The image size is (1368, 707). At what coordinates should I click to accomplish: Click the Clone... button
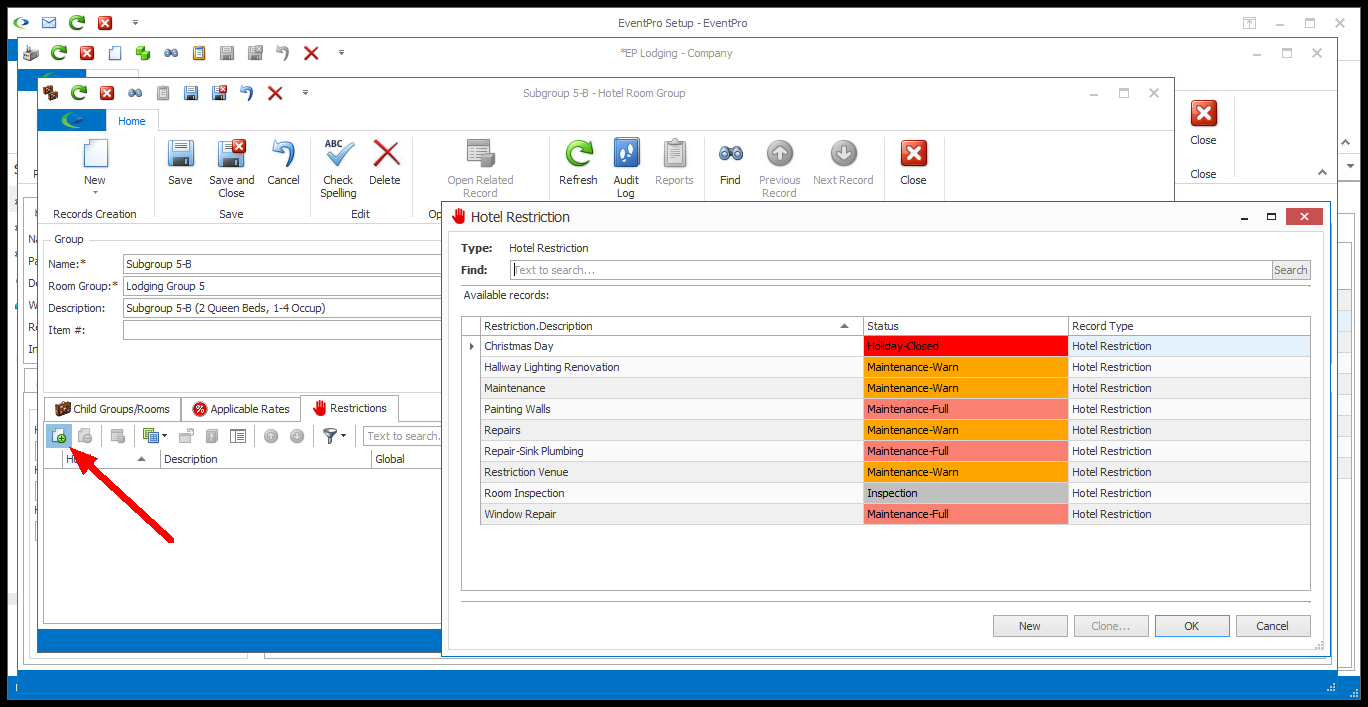coord(1111,626)
